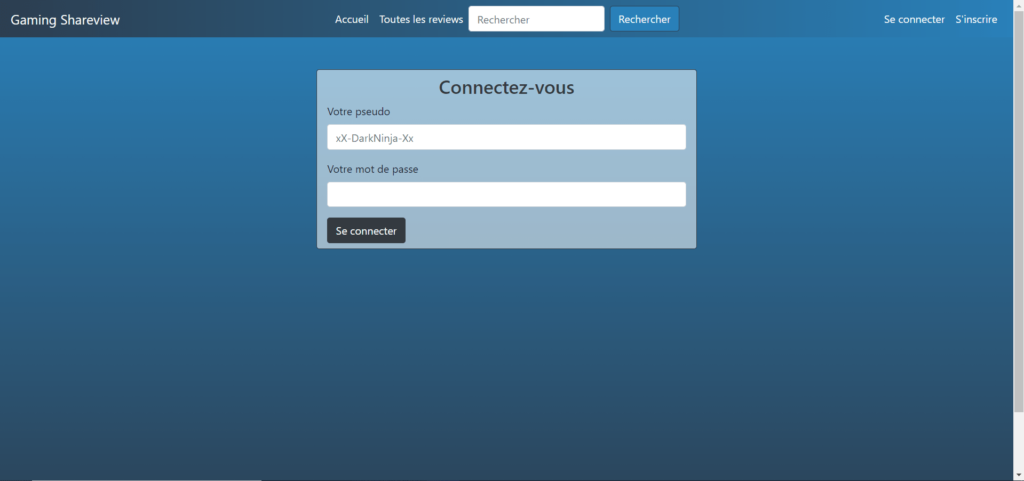Click the scrollbar down arrow

[1018, 475]
